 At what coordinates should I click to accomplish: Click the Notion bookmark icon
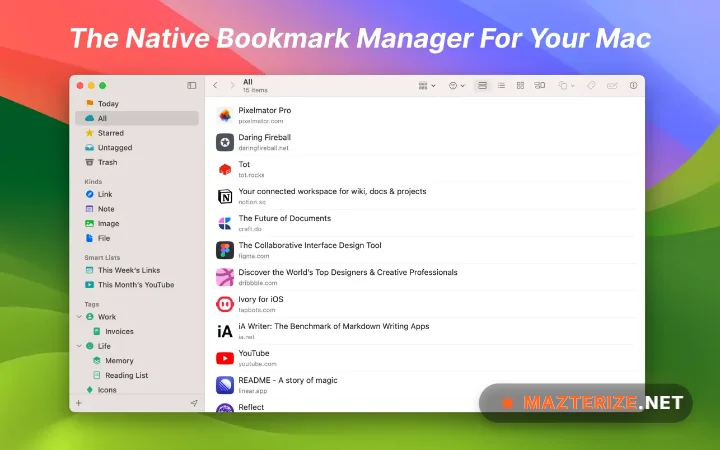(225, 197)
